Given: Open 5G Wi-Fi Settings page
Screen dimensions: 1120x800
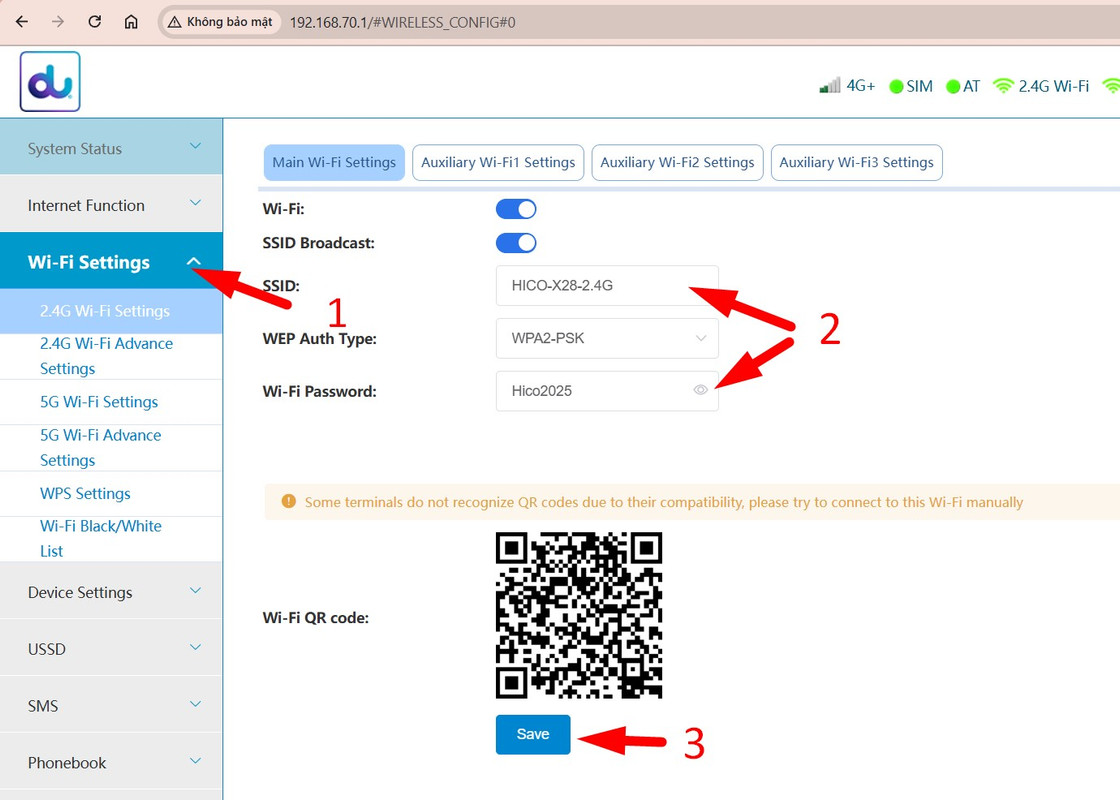Looking at the screenshot, I should click(x=111, y=401).
